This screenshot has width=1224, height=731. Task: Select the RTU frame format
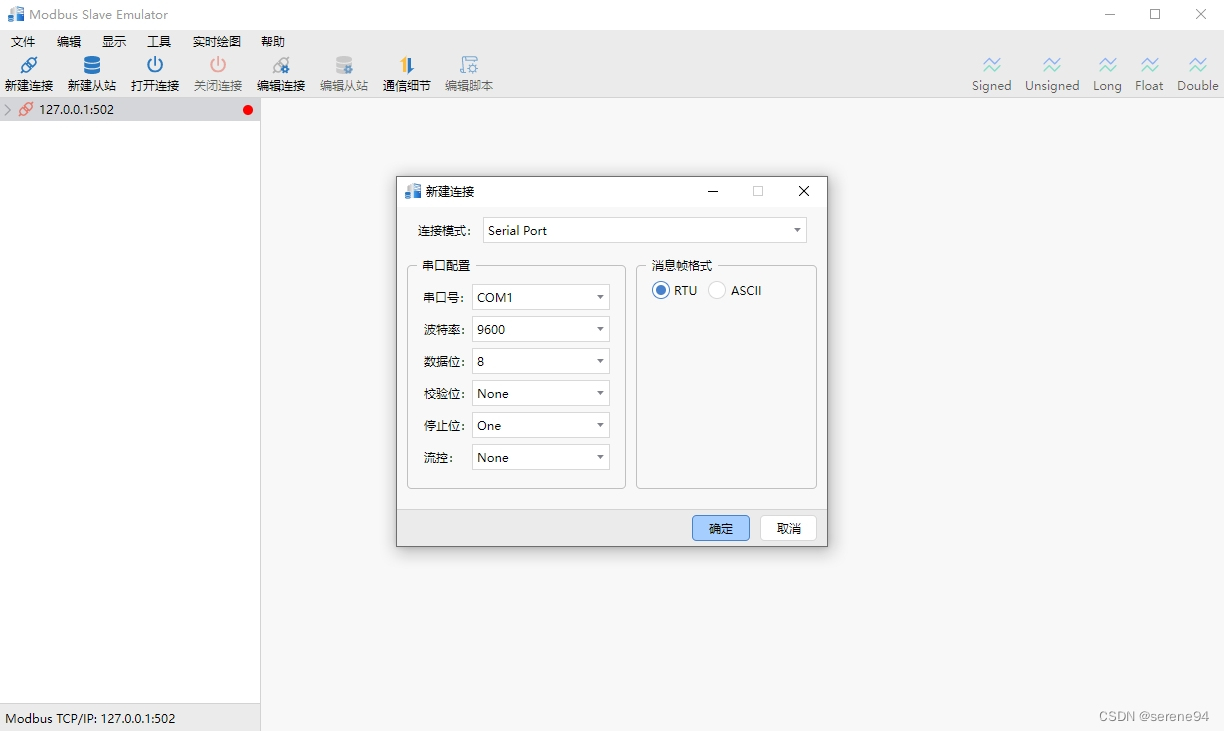(660, 290)
